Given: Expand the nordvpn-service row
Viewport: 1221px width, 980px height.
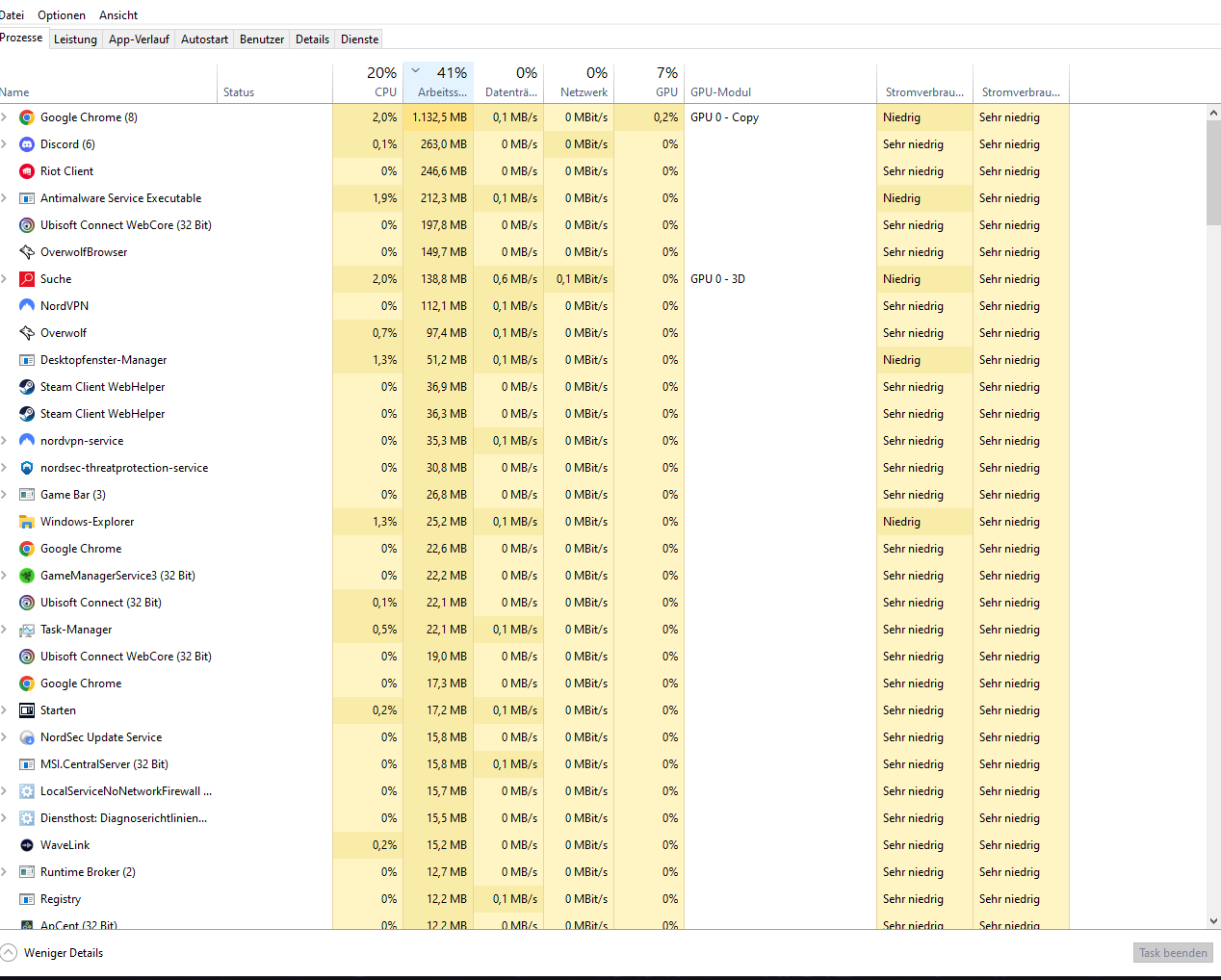Looking at the screenshot, I should (x=4, y=441).
